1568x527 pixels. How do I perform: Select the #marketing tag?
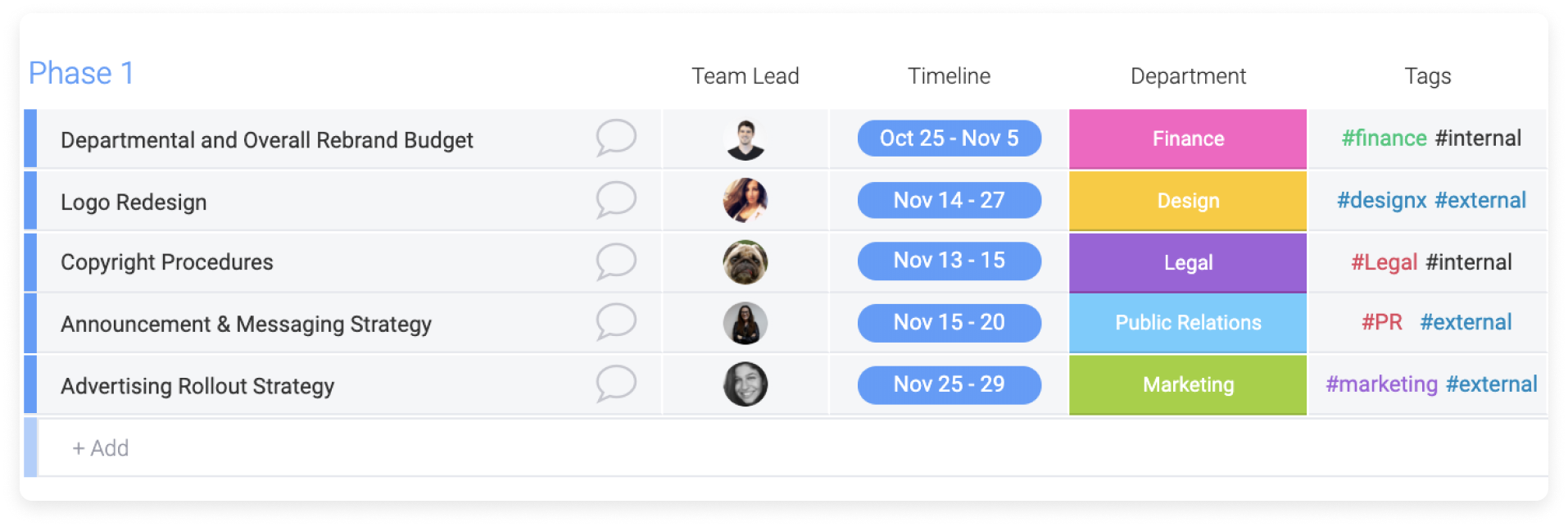pos(1381,384)
